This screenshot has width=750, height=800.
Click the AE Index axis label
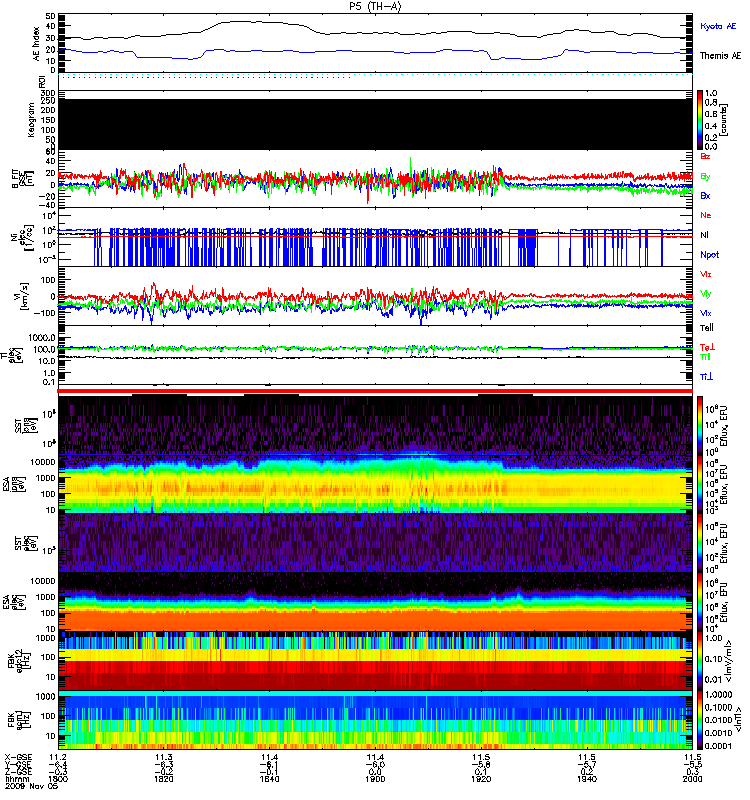coord(37,44)
